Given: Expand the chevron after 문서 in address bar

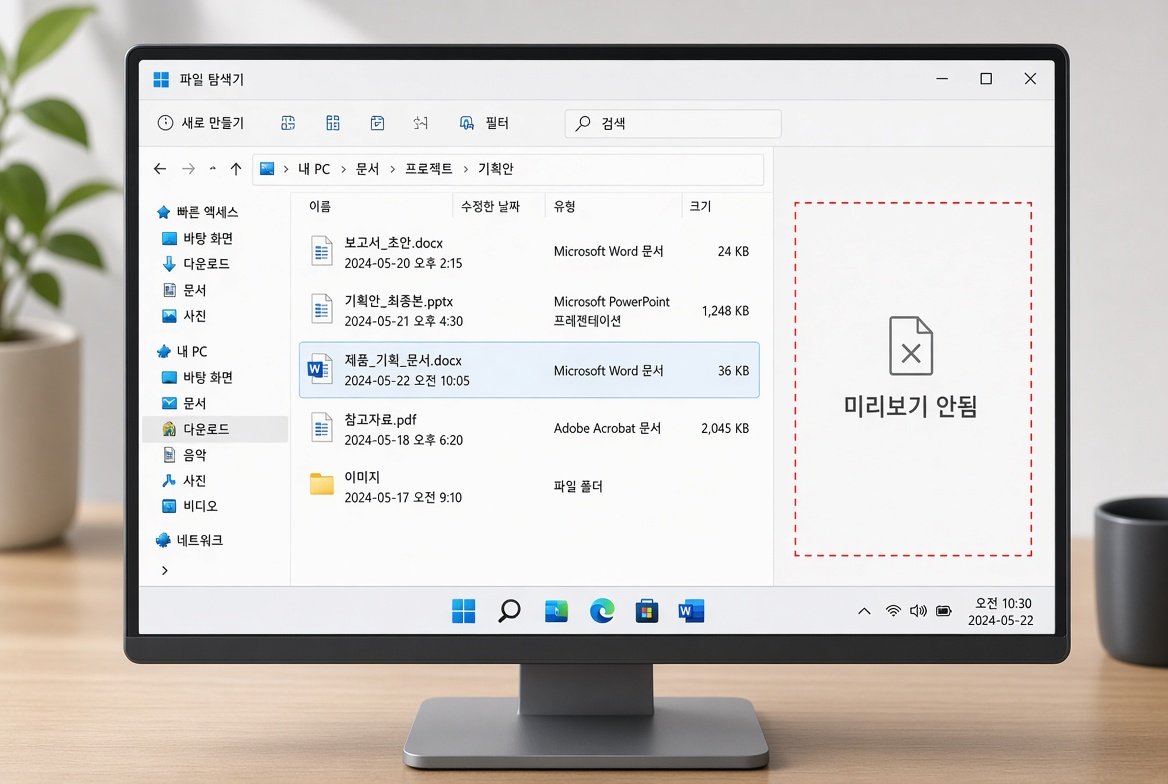Looking at the screenshot, I should point(393,170).
